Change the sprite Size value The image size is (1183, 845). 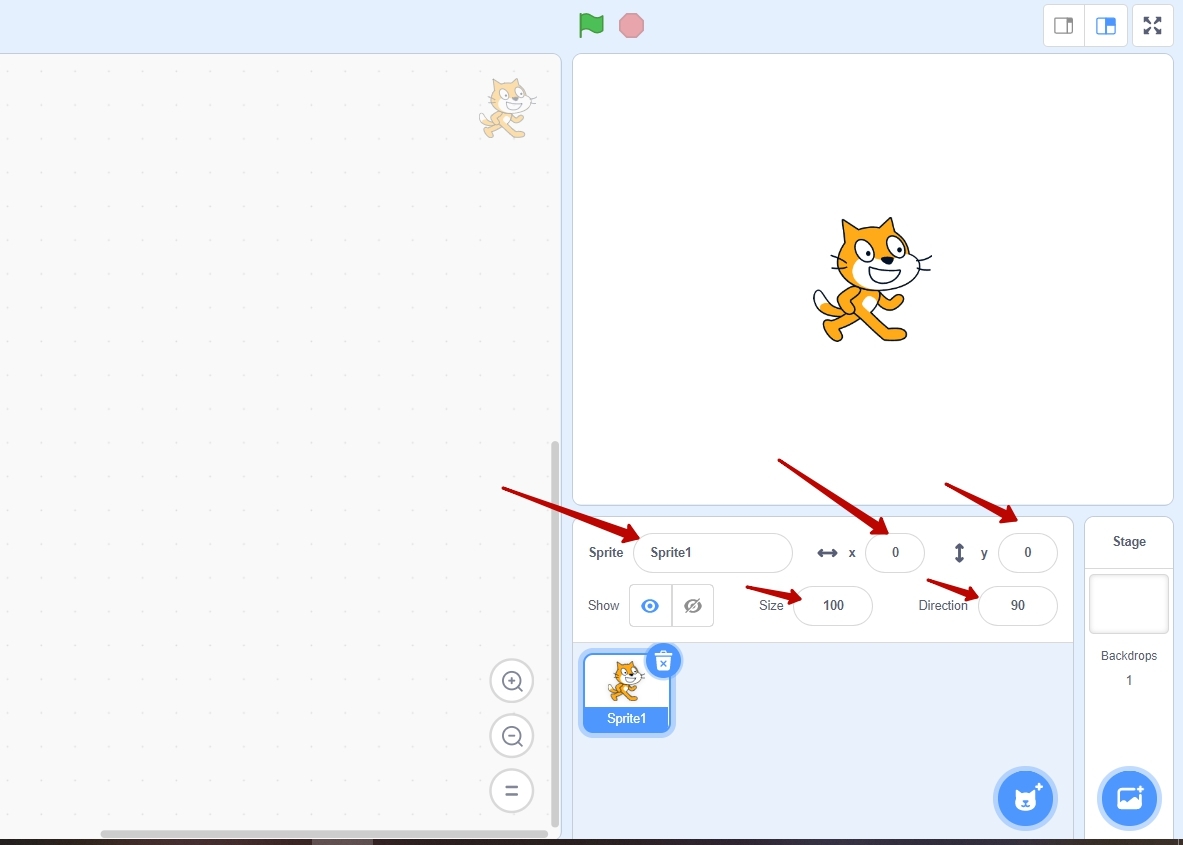(833, 606)
